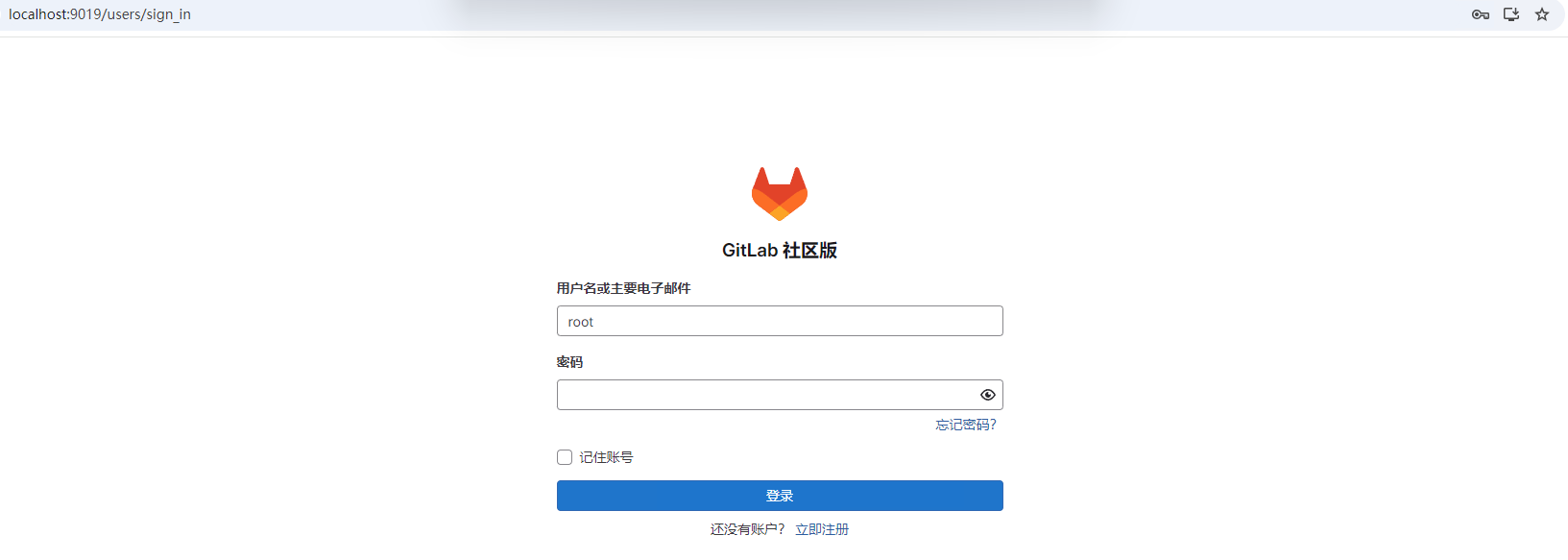
Task: Click the 还没有账户? text
Action: coord(747,529)
